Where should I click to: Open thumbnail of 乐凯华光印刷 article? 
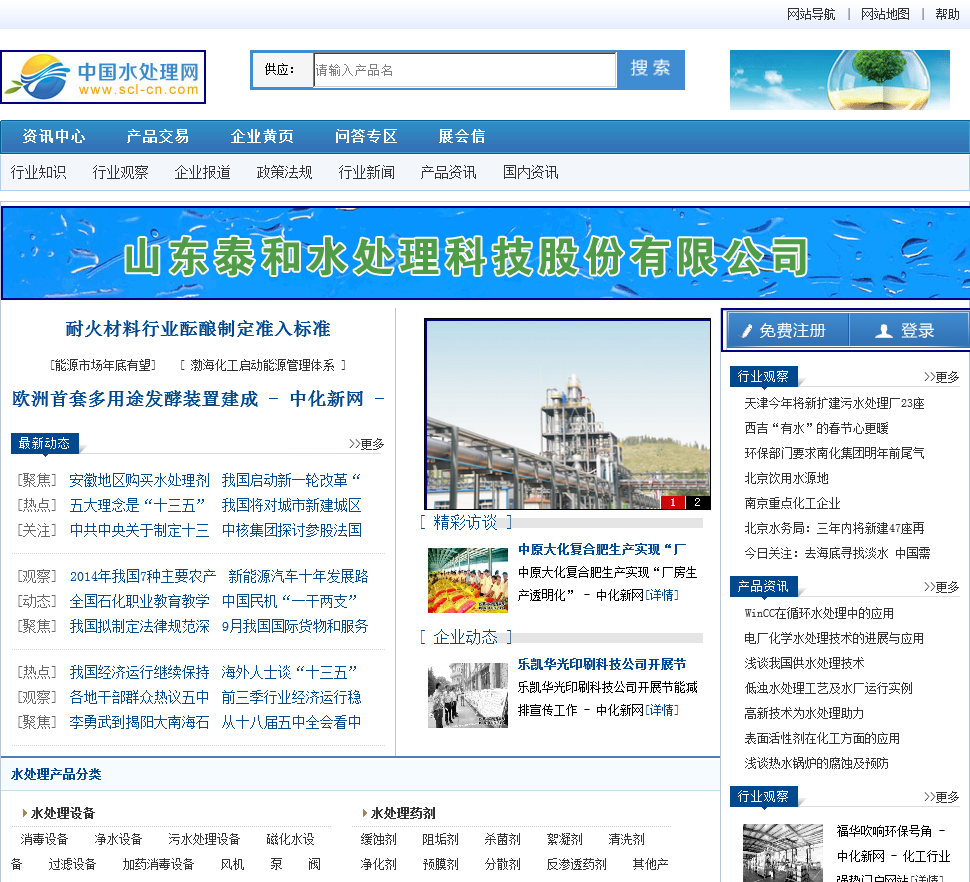pos(468,695)
